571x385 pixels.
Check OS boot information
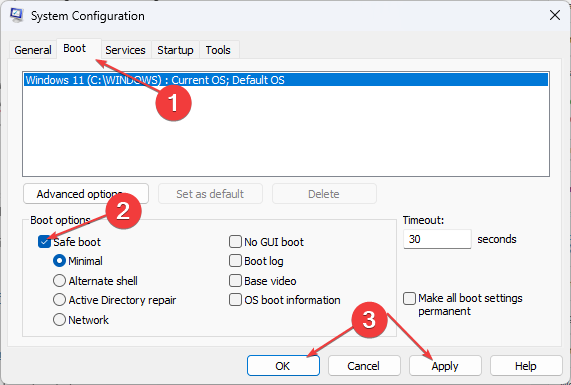point(235,300)
